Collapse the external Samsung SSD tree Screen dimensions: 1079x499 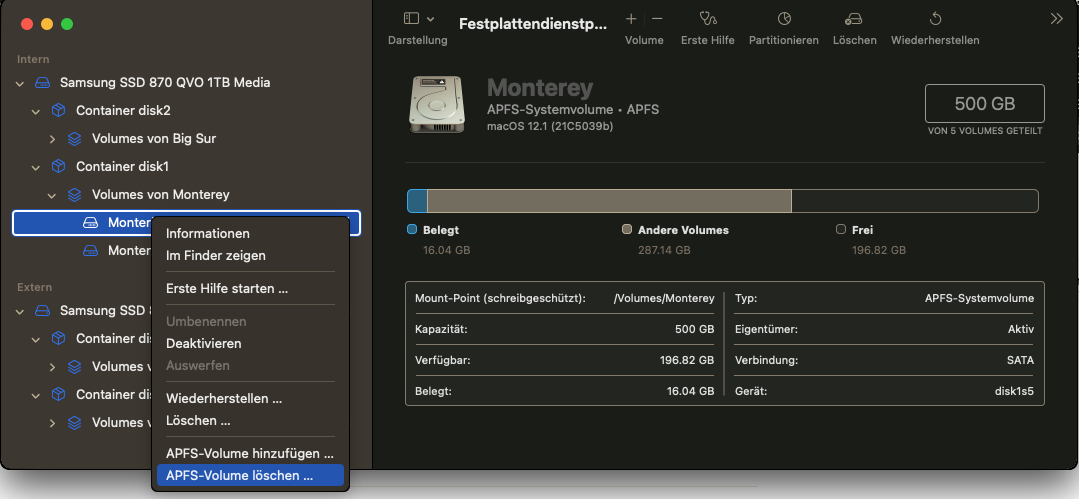(x=19, y=311)
